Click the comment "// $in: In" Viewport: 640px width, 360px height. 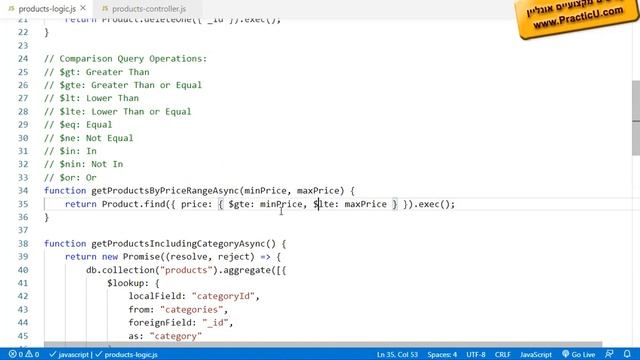[70, 151]
